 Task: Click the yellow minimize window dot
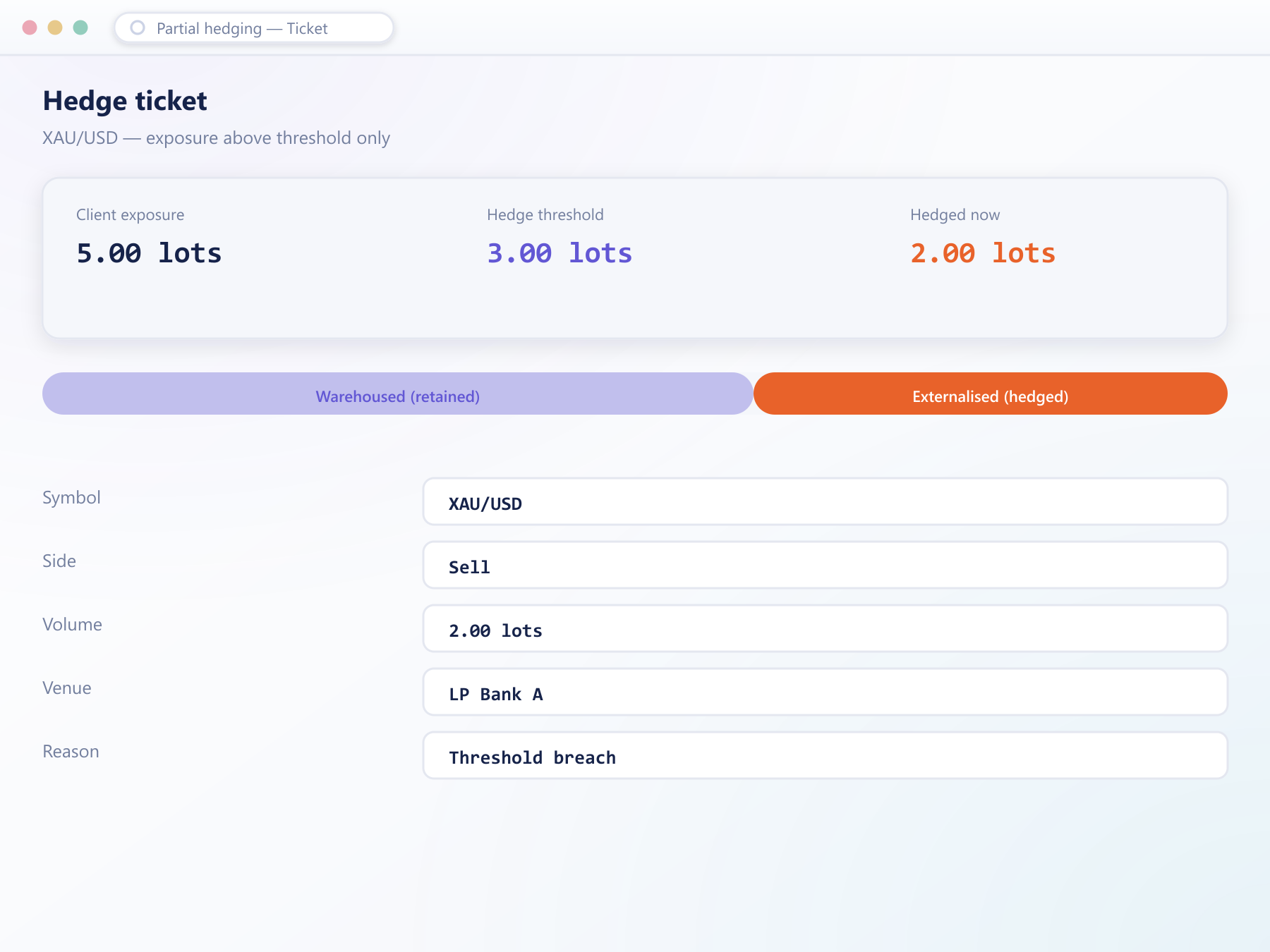tap(55, 28)
